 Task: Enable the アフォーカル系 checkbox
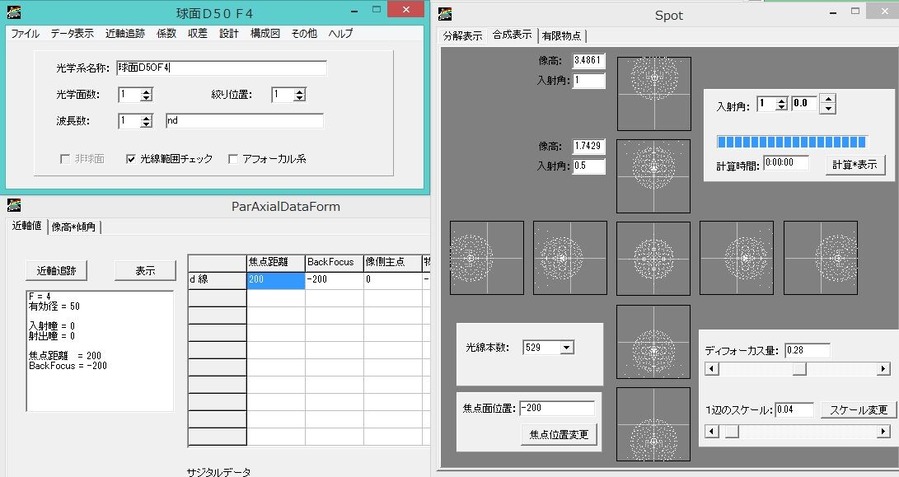[x=233, y=159]
